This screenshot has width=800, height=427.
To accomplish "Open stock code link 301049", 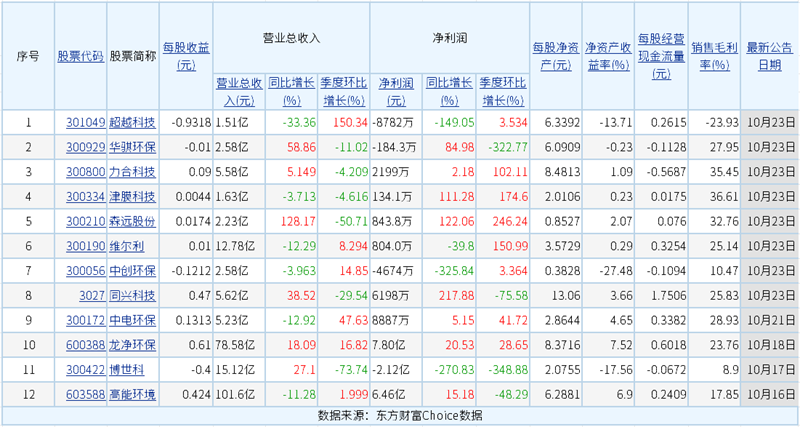I will click(x=85, y=122).
